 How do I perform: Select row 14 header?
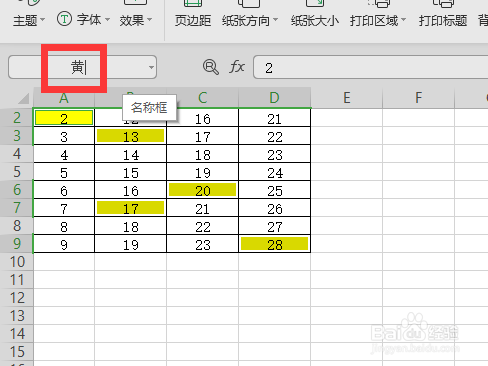[x=17, y=334]
